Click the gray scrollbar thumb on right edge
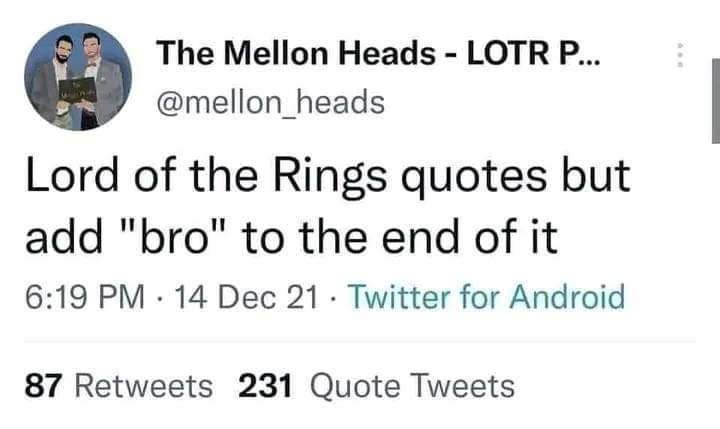This screenshot has width=720, height=429. pos(715,101)
